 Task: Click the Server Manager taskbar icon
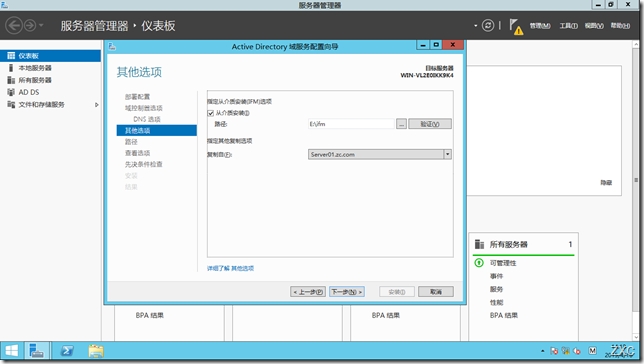point(37,351)
